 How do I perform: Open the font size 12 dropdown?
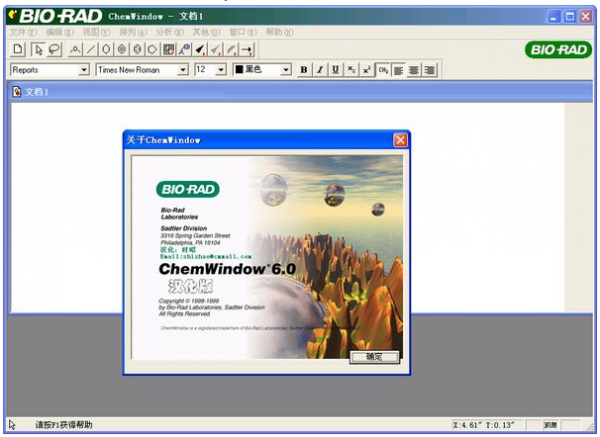[221, 70]
